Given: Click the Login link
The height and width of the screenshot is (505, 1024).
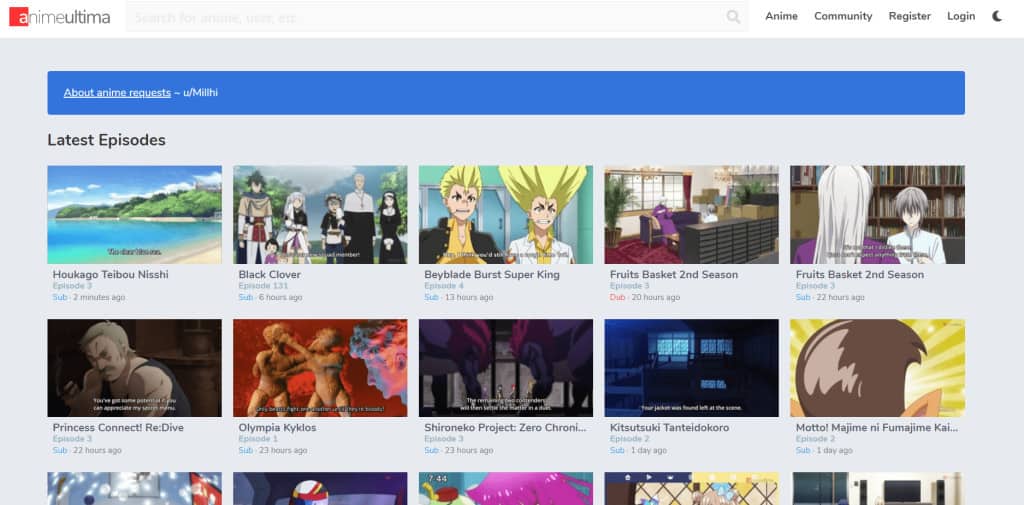Looking at the screenshot, I should pyautogui.click(x=960, y=16).
